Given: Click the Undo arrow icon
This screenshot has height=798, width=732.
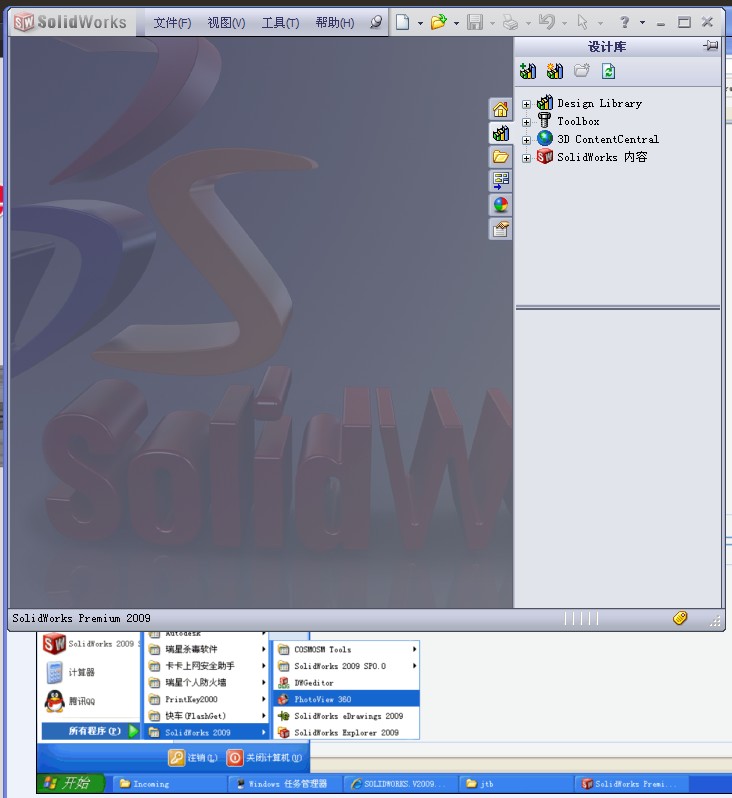Looking at the screenshot, I should (x=546, y=22).
